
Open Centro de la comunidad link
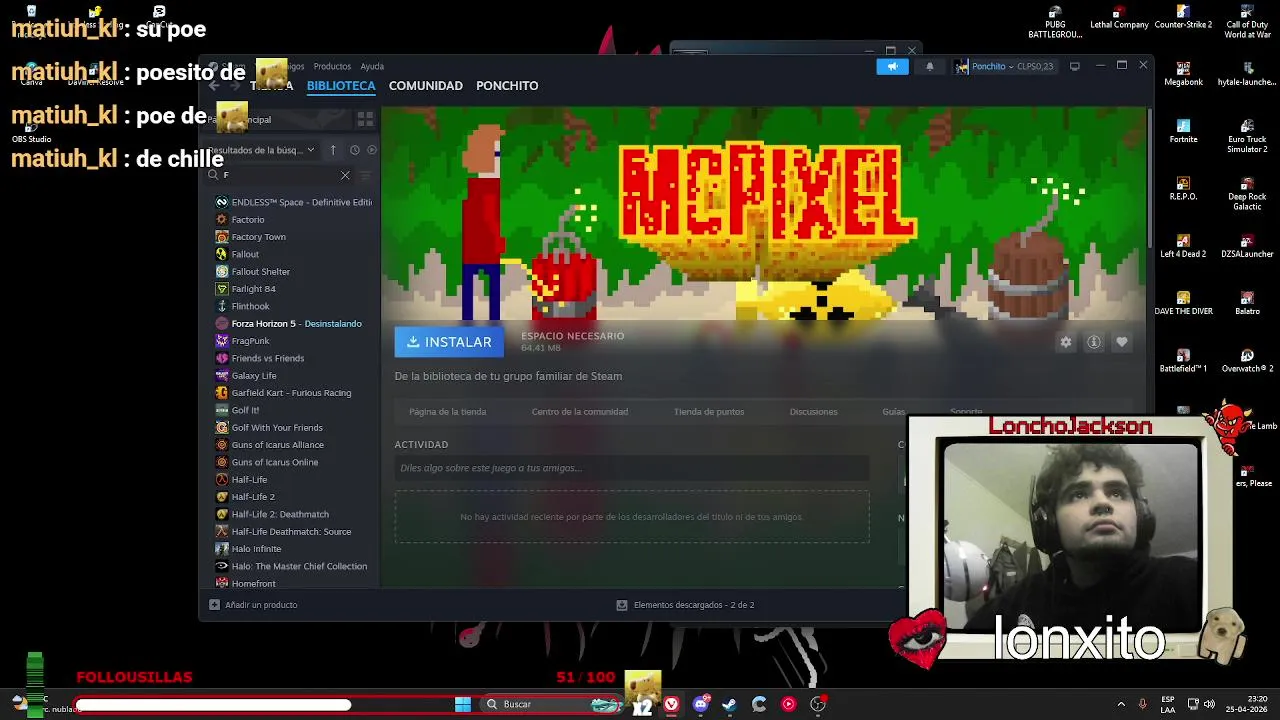580,412
